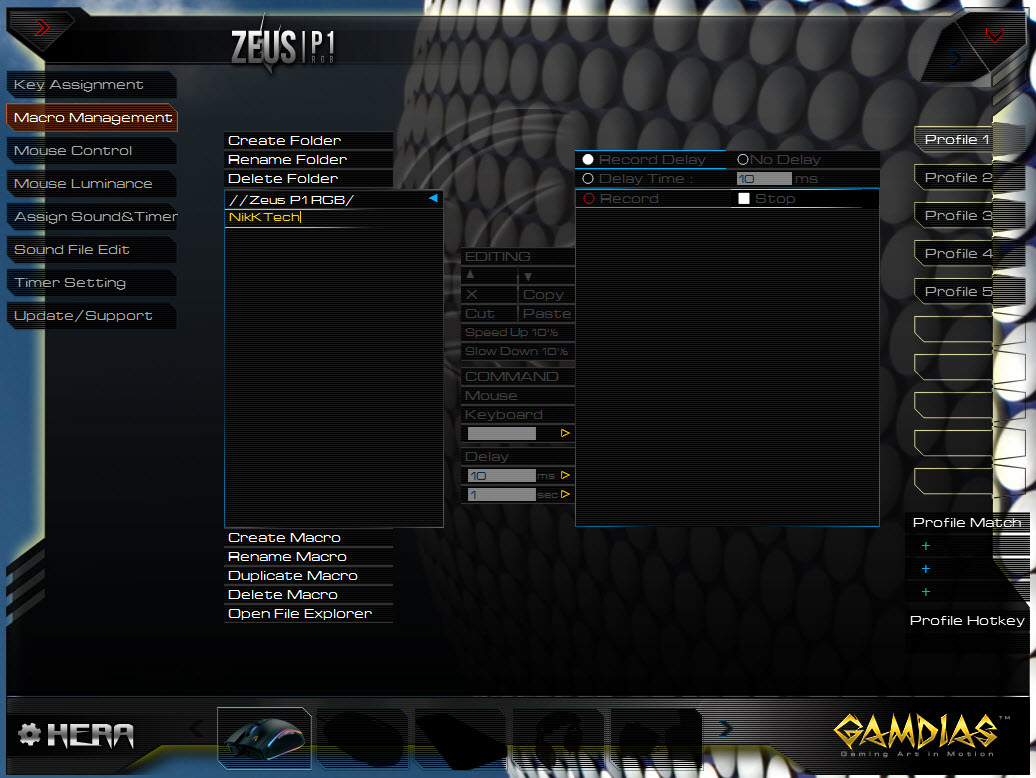Select the Record Delay radio button
The image size is (1036, 778).
click(x=588, y=159)
